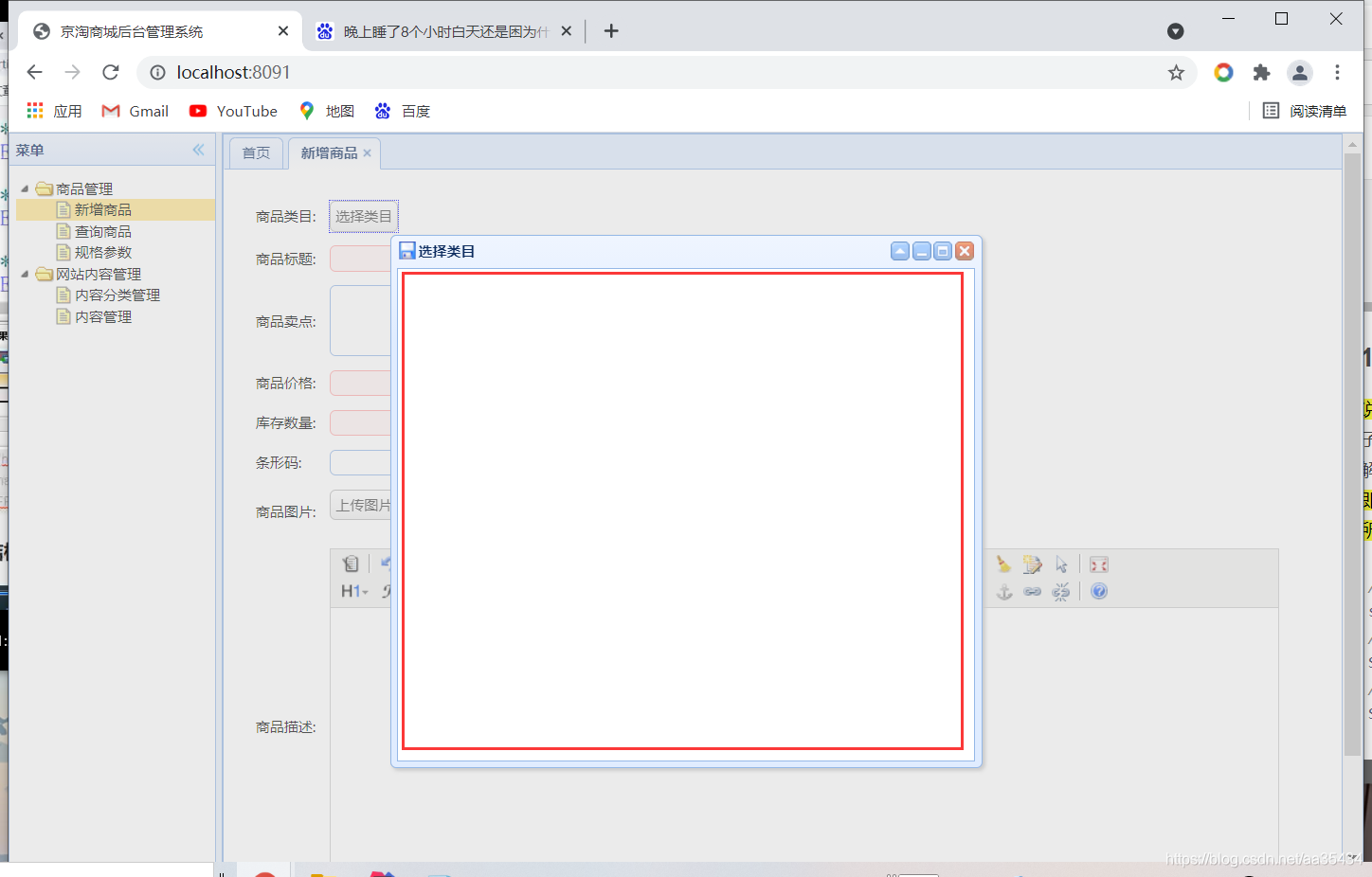Collapse the 网站内容管理 tree node

point(25,274)
